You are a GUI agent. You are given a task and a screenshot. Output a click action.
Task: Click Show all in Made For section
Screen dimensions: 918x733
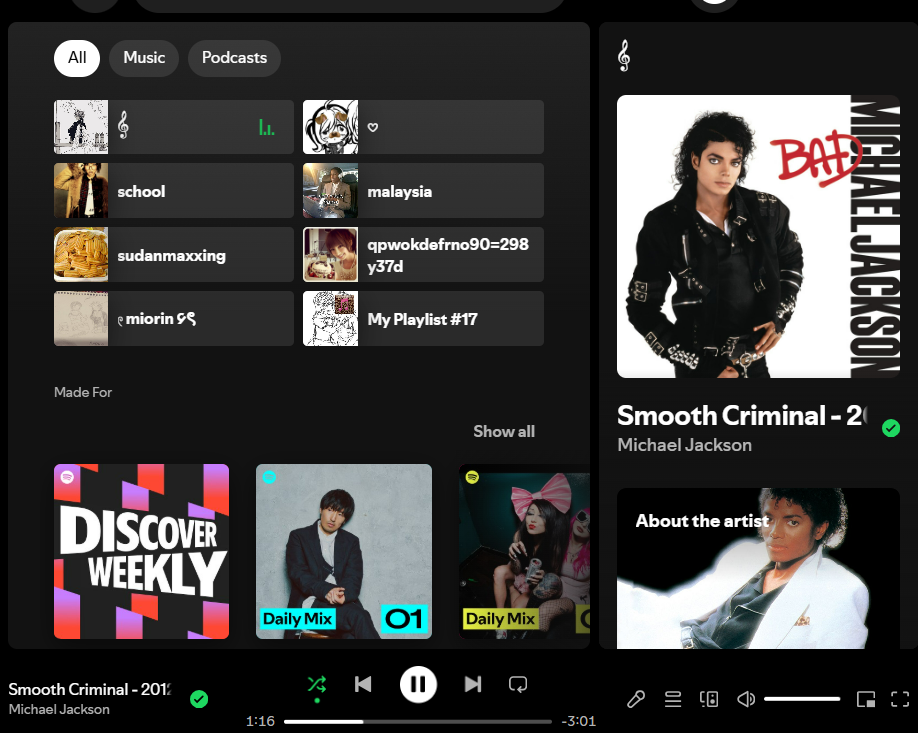[x=504, y=431]
